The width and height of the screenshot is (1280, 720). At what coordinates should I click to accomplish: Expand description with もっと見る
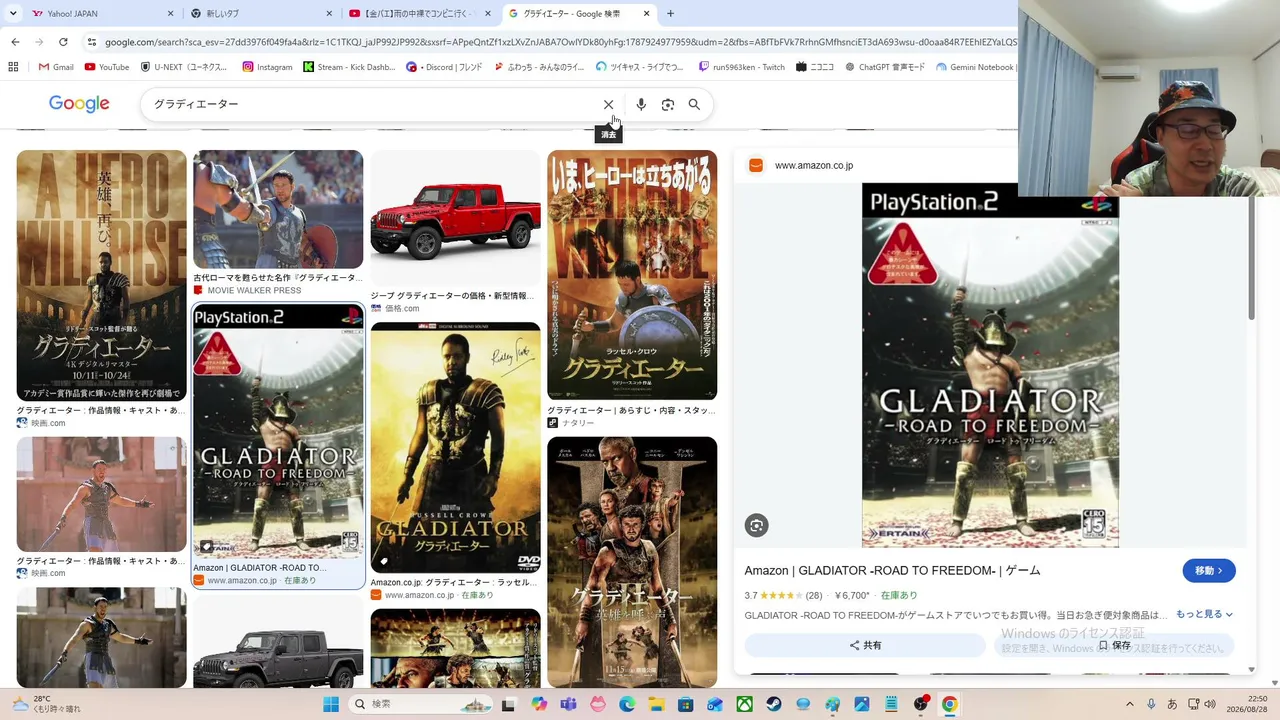(x=1204, y=614)
